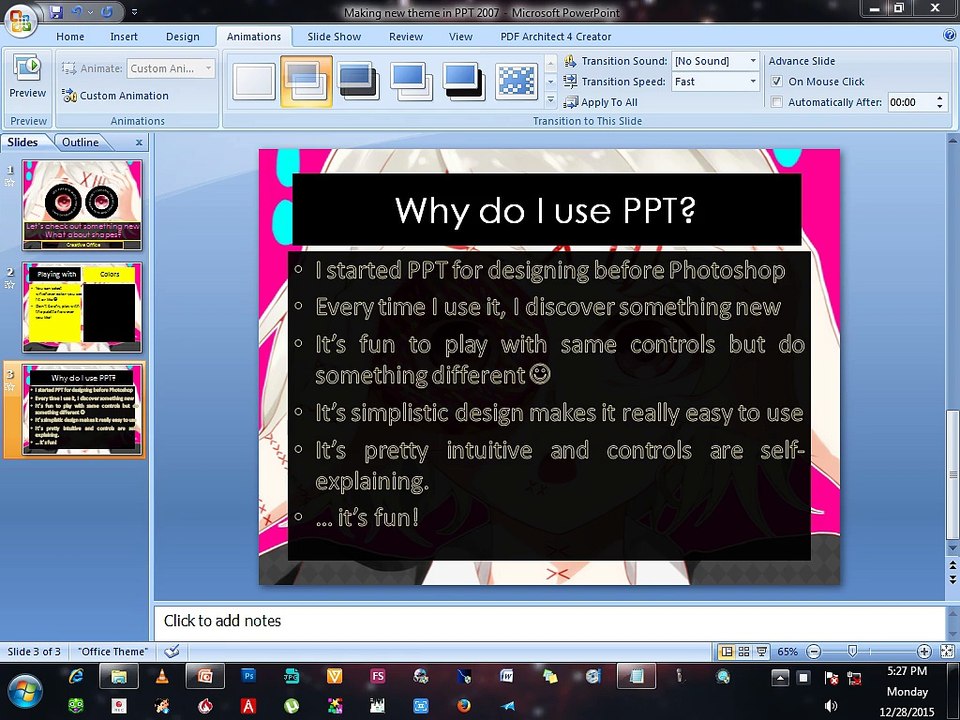Click the taskbar clock 5:27 PM
960x720 pixels.
point(907,672)
